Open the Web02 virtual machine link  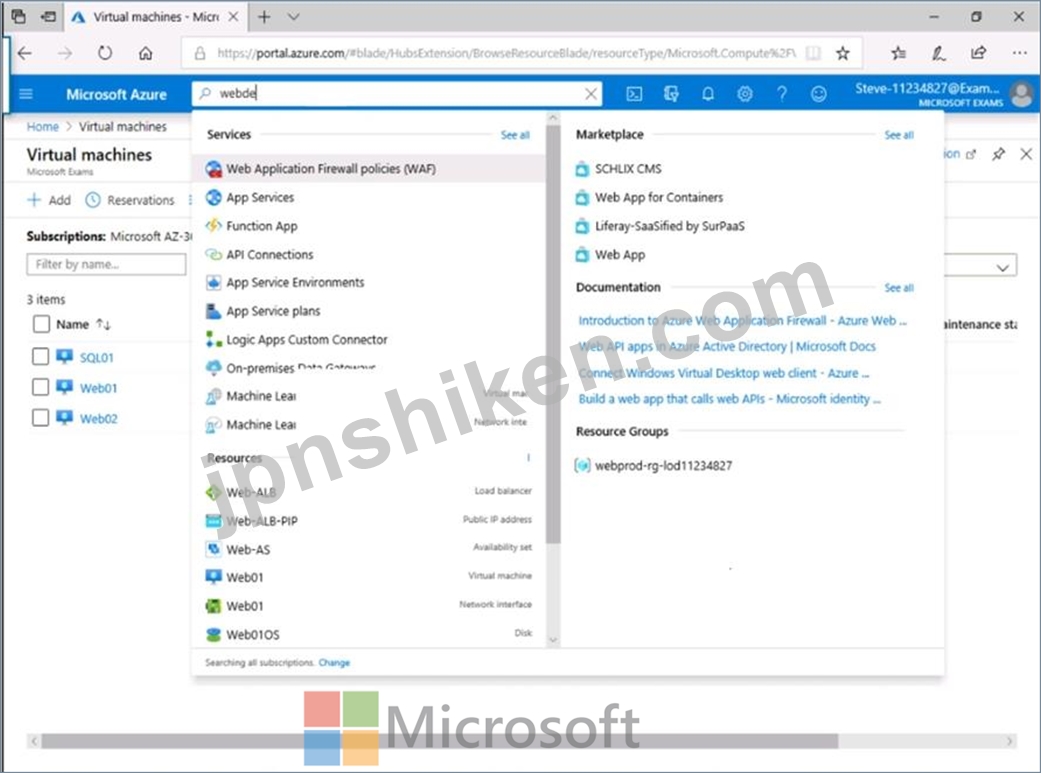[98, 418]
